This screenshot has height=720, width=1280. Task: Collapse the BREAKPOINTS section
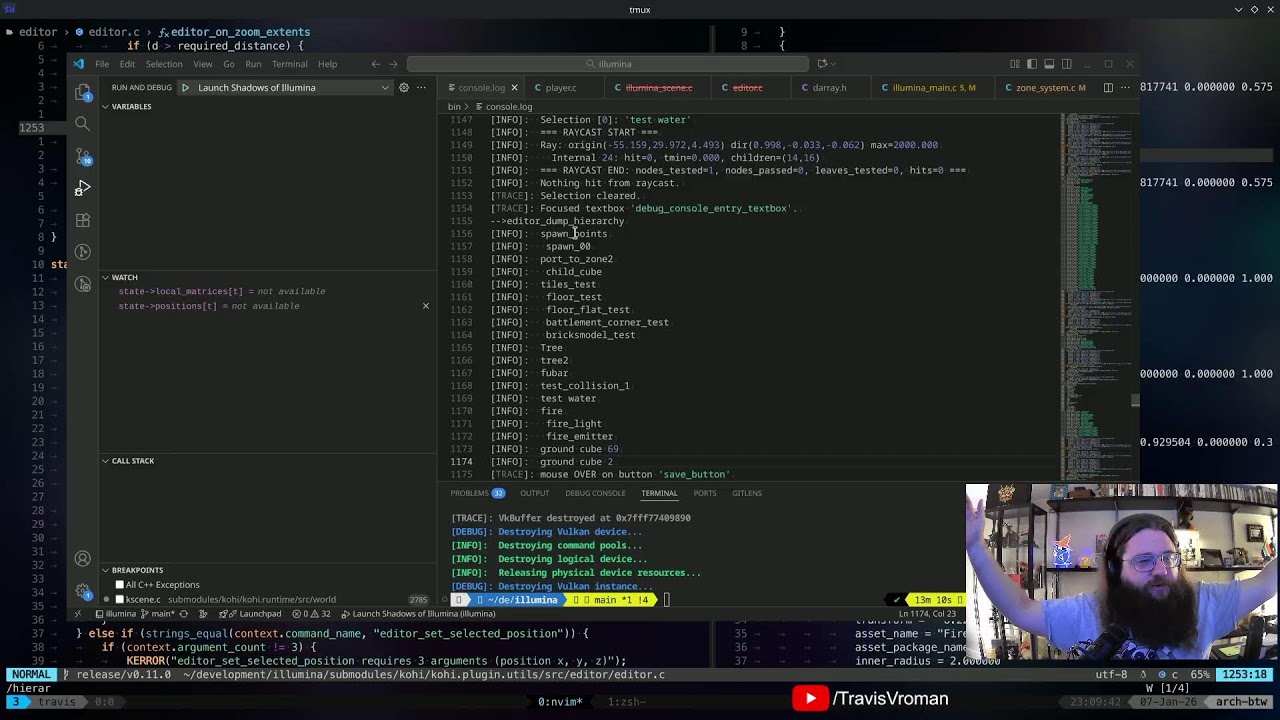(x=137, y=570)
